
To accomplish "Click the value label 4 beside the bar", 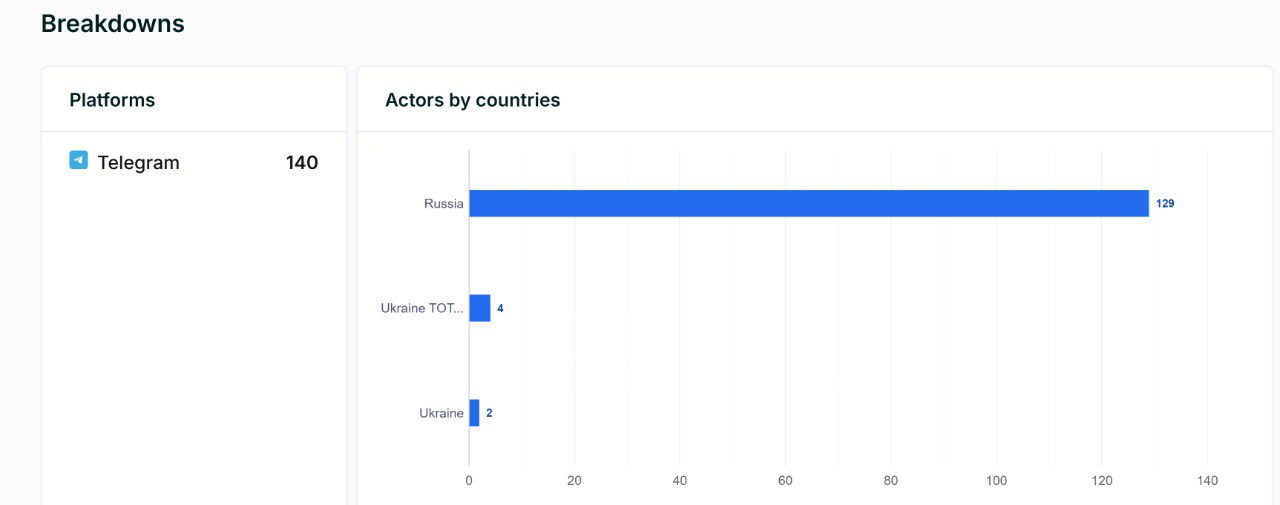I will [x=500, y=308].
